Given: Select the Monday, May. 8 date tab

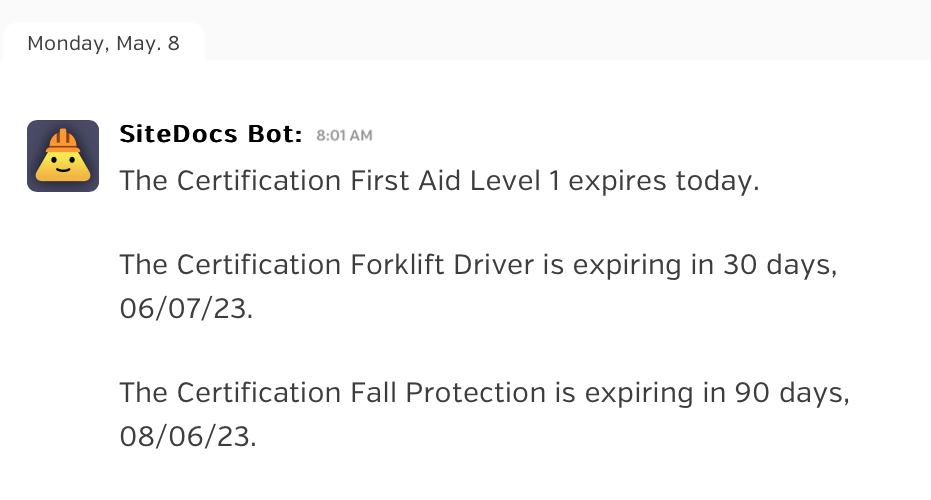Looking at the screenshot, I should tap(103, 43).
